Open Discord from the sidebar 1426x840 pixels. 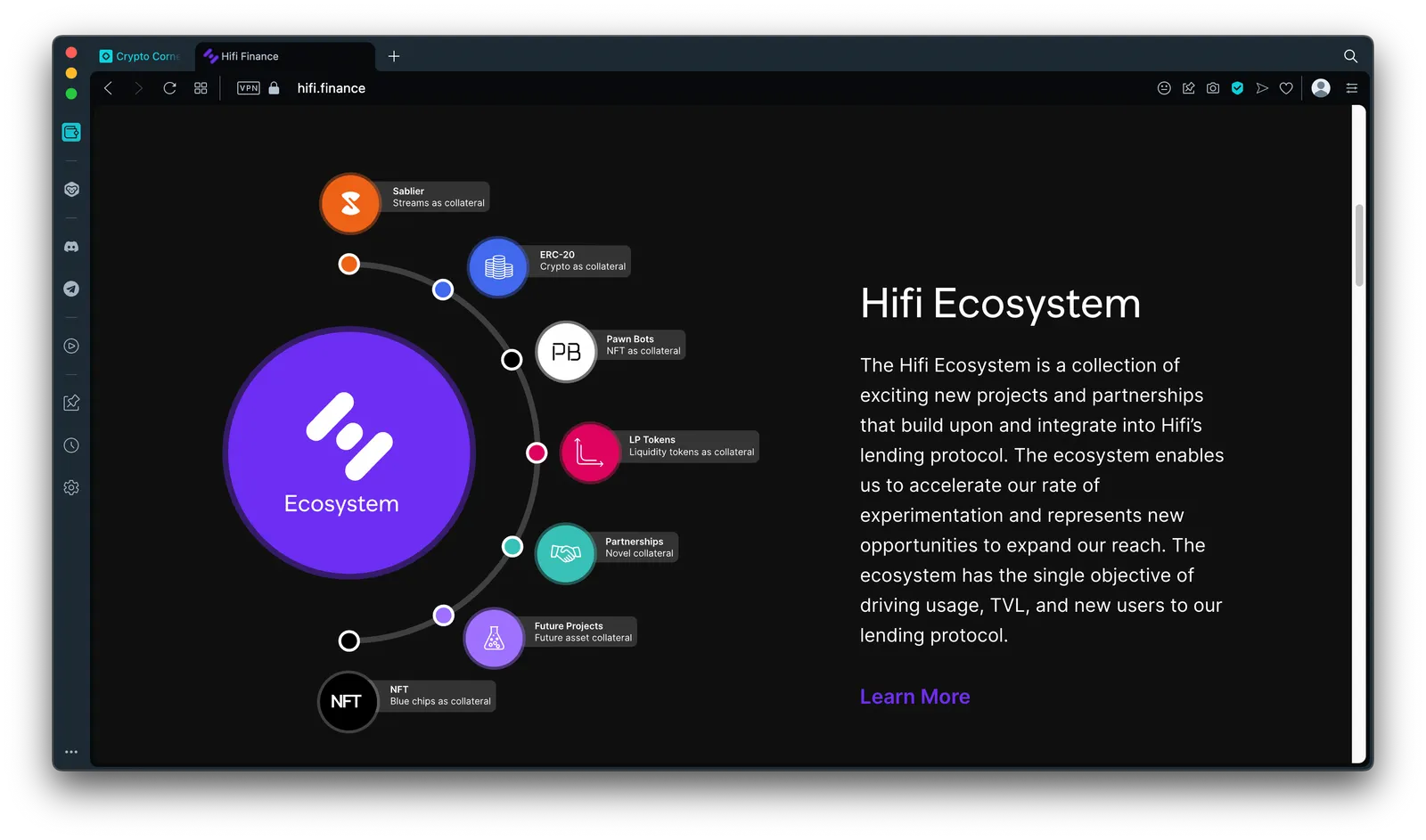coord(71,247)
